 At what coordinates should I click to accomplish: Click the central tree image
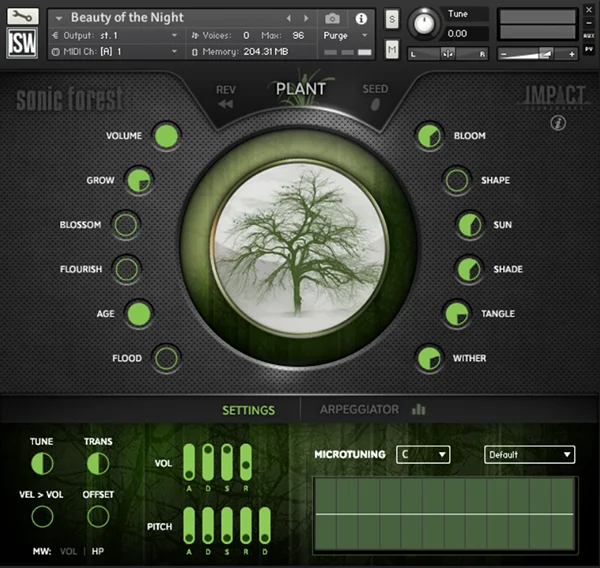[x=300, y=248]
